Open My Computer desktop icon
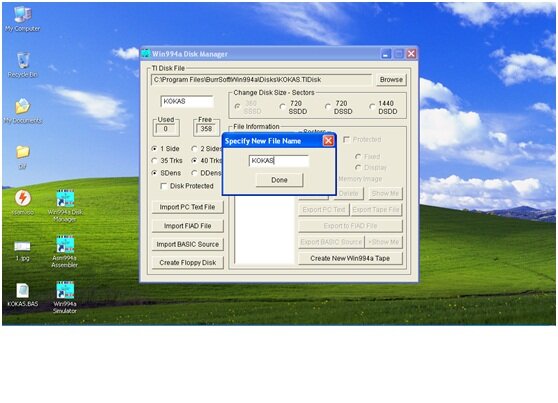 (22, 19)
